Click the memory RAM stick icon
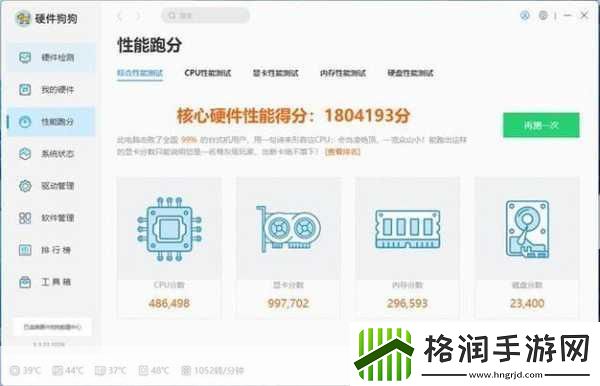The width and height of the screenshot is (600, 386). [x=408, y=229]
